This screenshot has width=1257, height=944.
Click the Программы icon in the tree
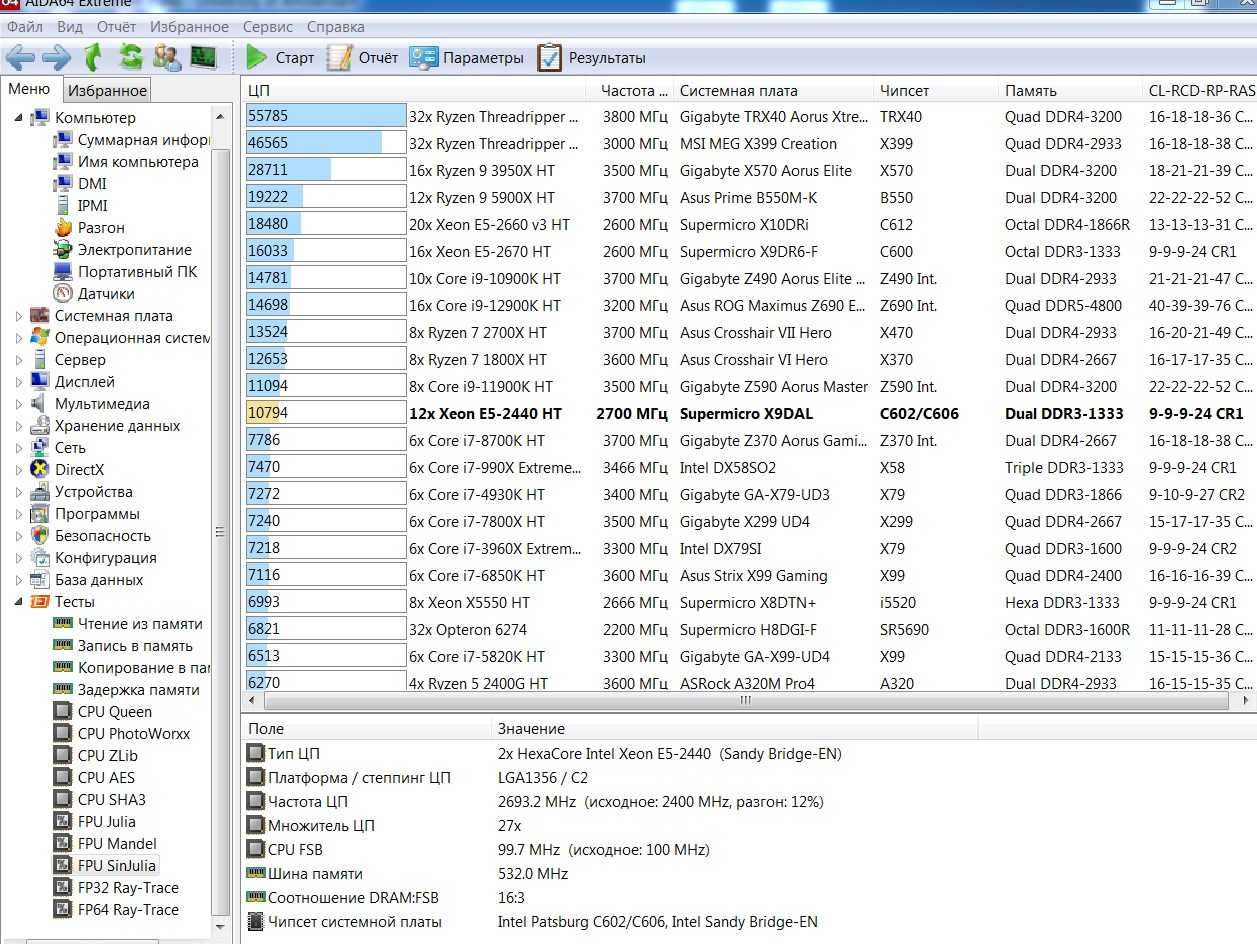coord(40,514)
